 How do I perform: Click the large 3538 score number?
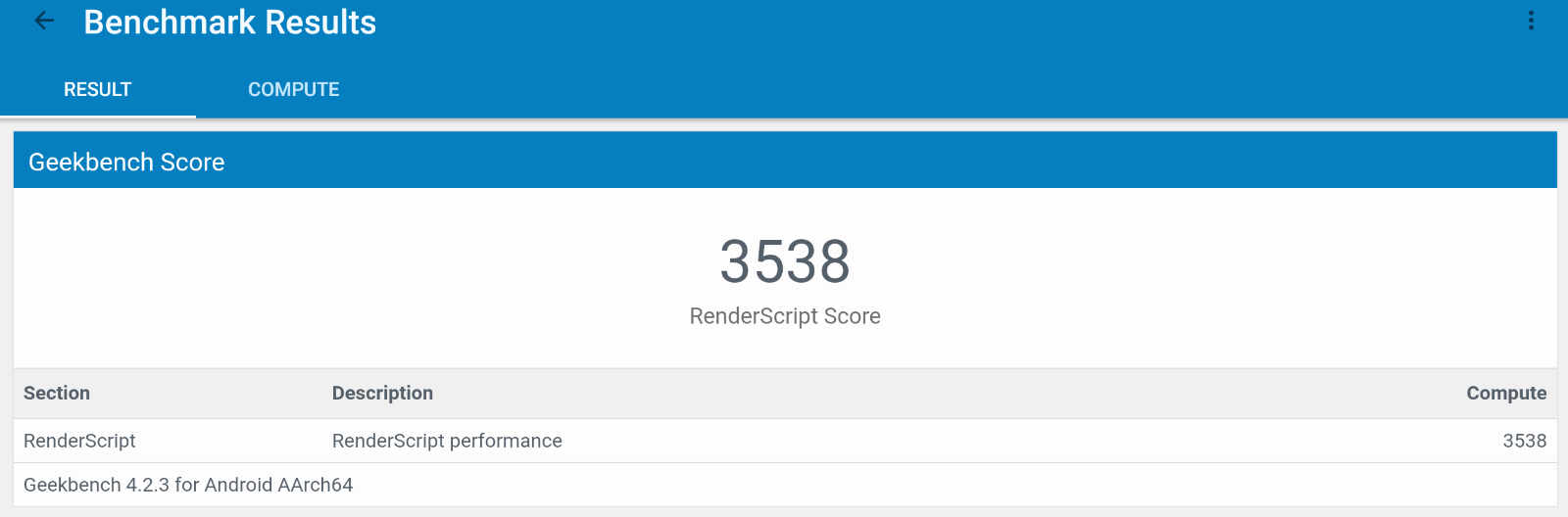[x=785, y=261]
